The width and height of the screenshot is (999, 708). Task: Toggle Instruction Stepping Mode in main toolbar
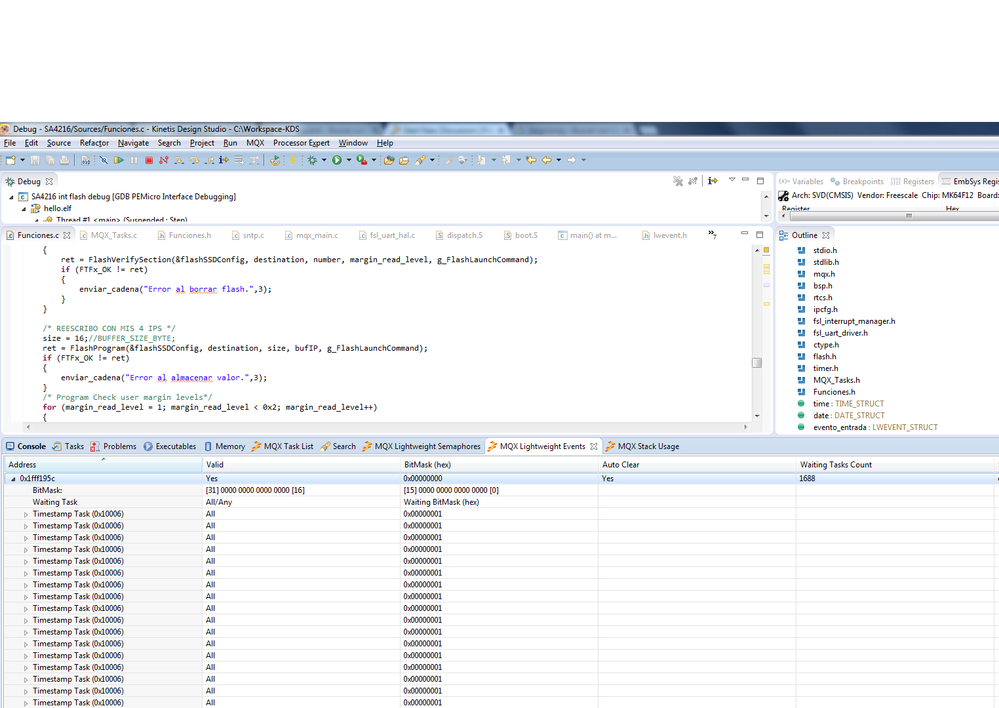click(224, 160)
